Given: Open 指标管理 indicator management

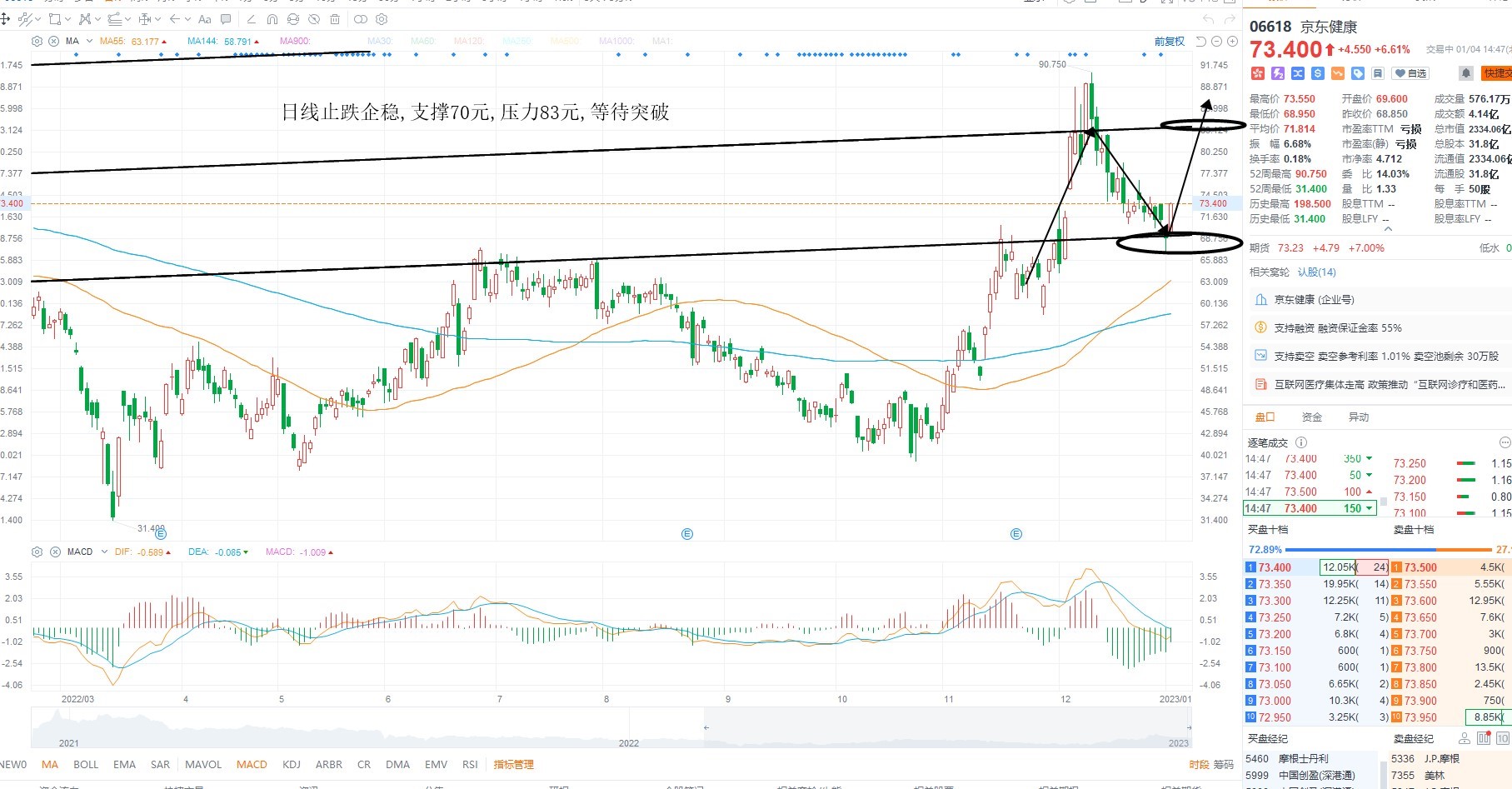Looking at the screenshot, I should (x=513, y=764).
